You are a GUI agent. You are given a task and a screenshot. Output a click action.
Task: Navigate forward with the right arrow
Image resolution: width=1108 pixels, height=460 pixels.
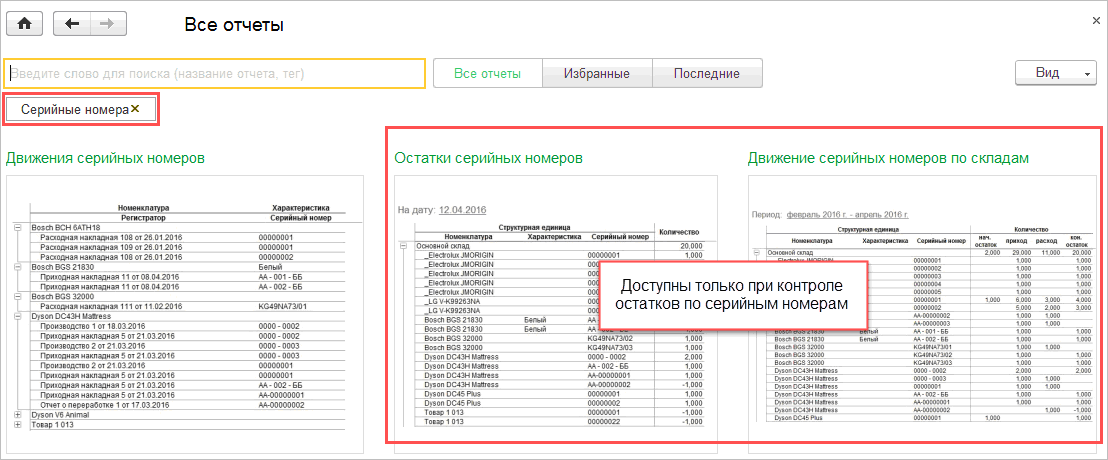click(x=107, y=23)
